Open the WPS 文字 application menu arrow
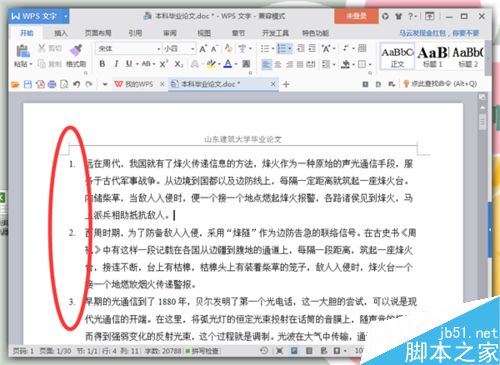This screenshot has width=500, height=365. pyautogui.click(x=66, y=16)
